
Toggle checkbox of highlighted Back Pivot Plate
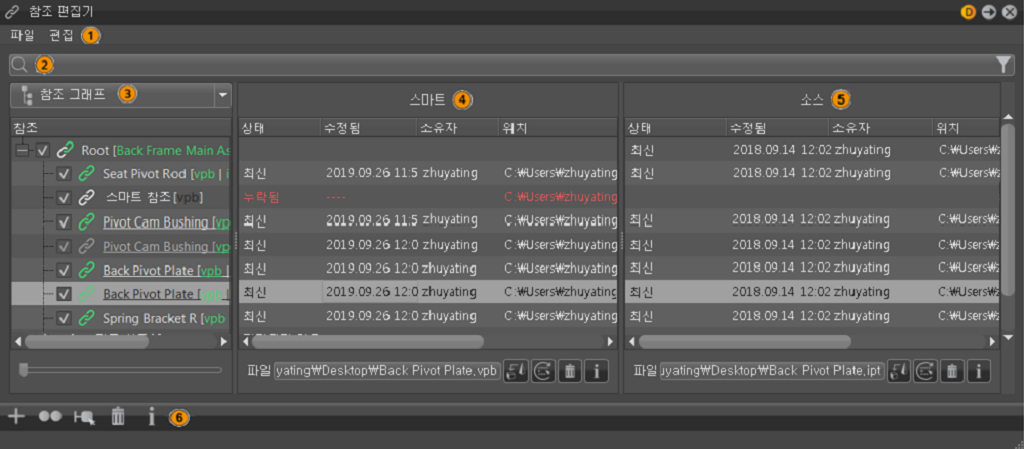tap(63, 294)
